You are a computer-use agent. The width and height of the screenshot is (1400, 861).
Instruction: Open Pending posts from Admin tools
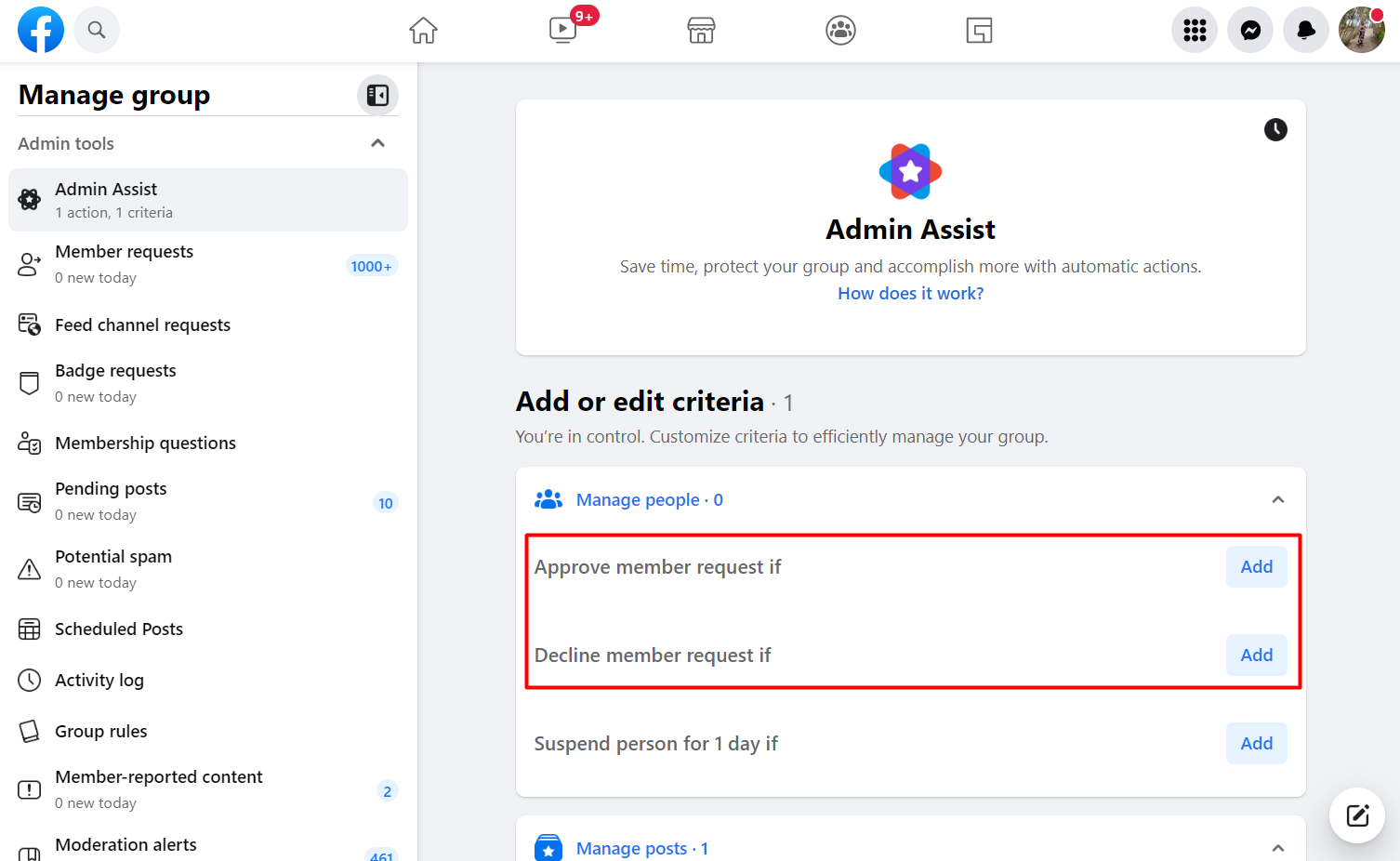pos(111,500)
